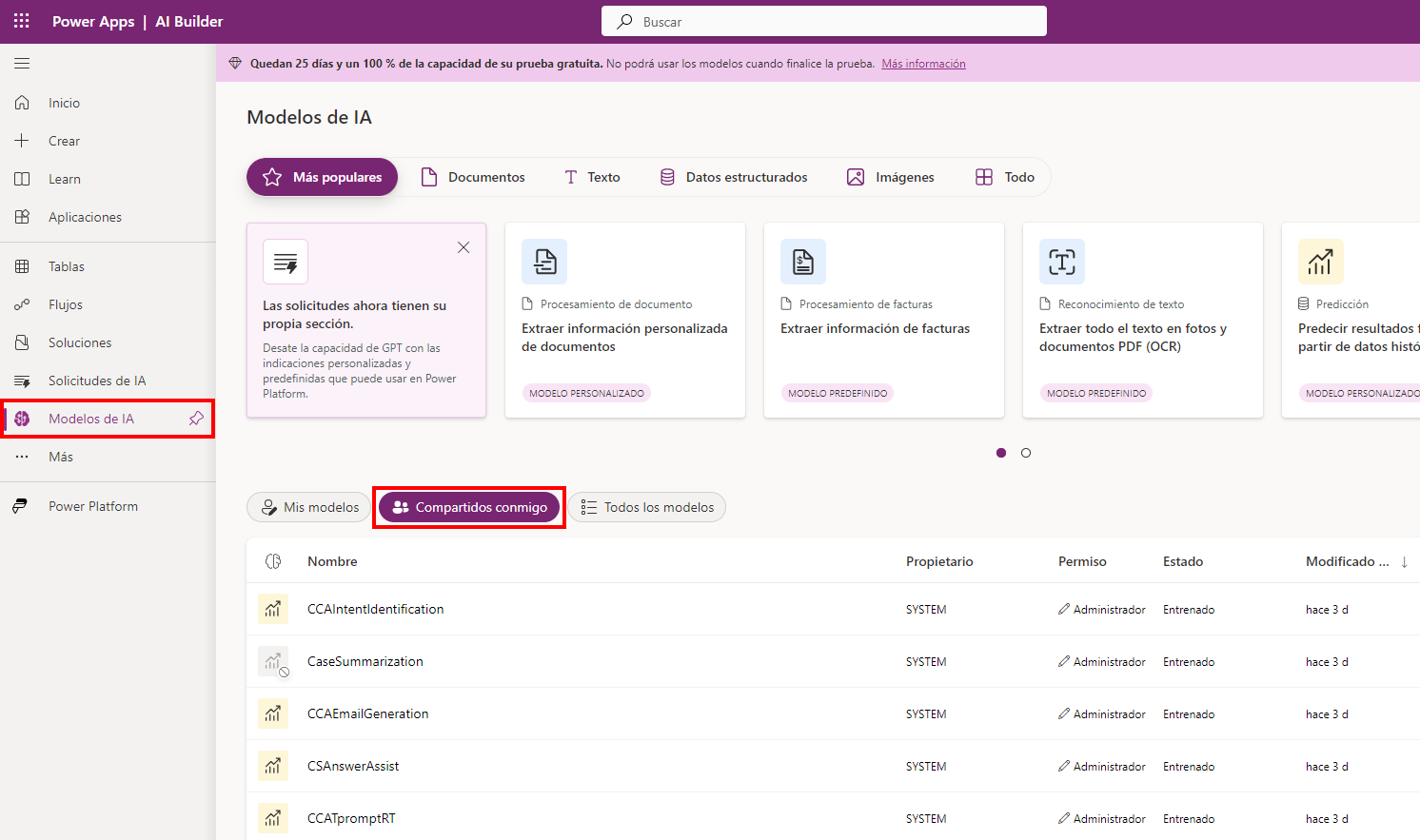Click the Soluciones icon in sidebar

(22, 342)
